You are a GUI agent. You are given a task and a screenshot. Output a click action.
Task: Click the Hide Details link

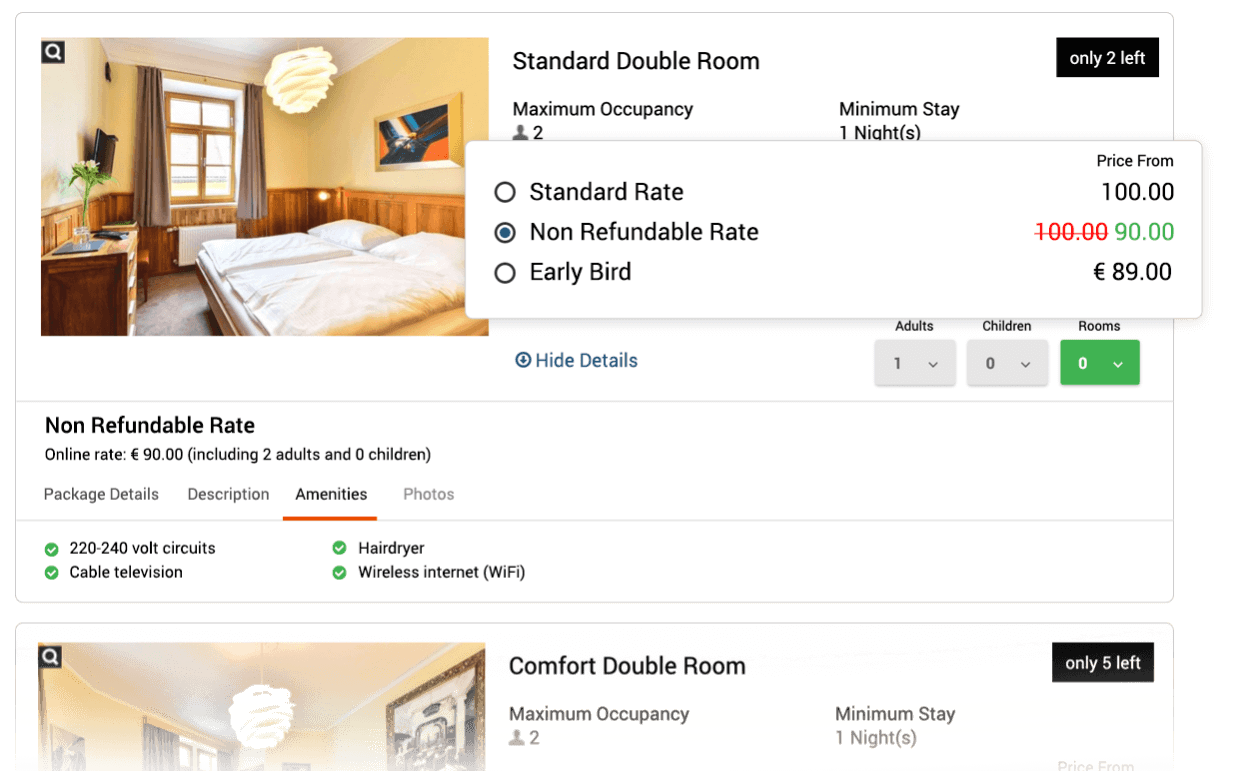click(586, 360)
